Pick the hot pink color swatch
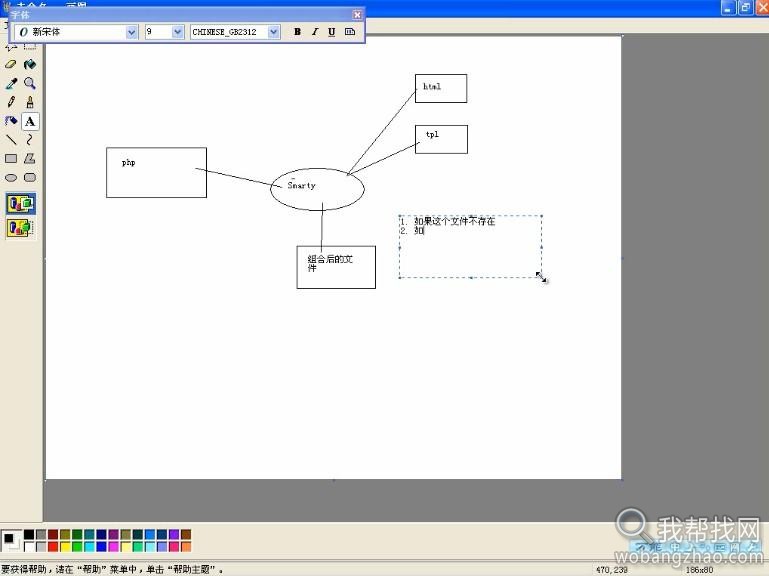 point(174,547)
